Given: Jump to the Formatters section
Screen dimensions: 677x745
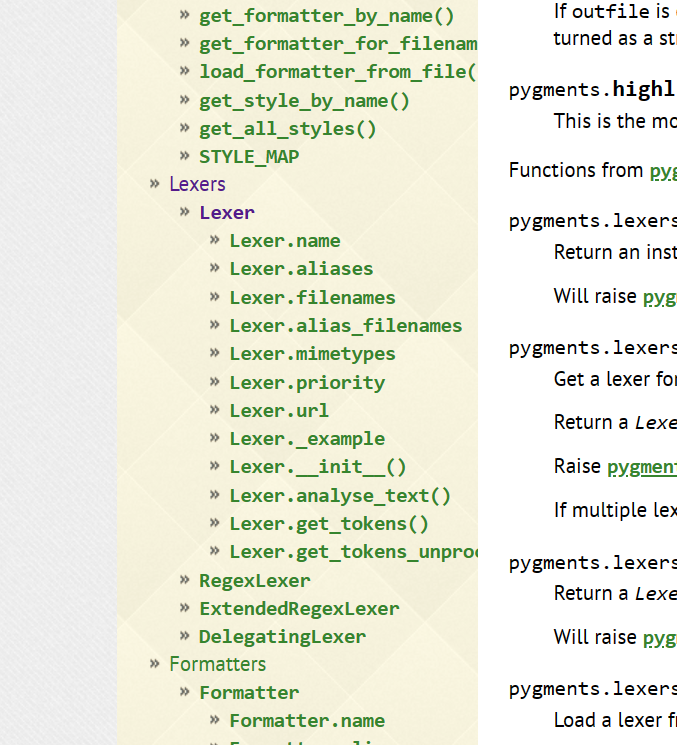Looking at the screenshot, I should 217,664.
